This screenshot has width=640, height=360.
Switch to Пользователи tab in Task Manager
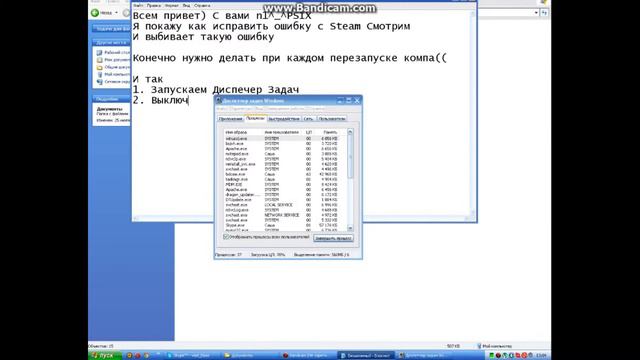332,119
